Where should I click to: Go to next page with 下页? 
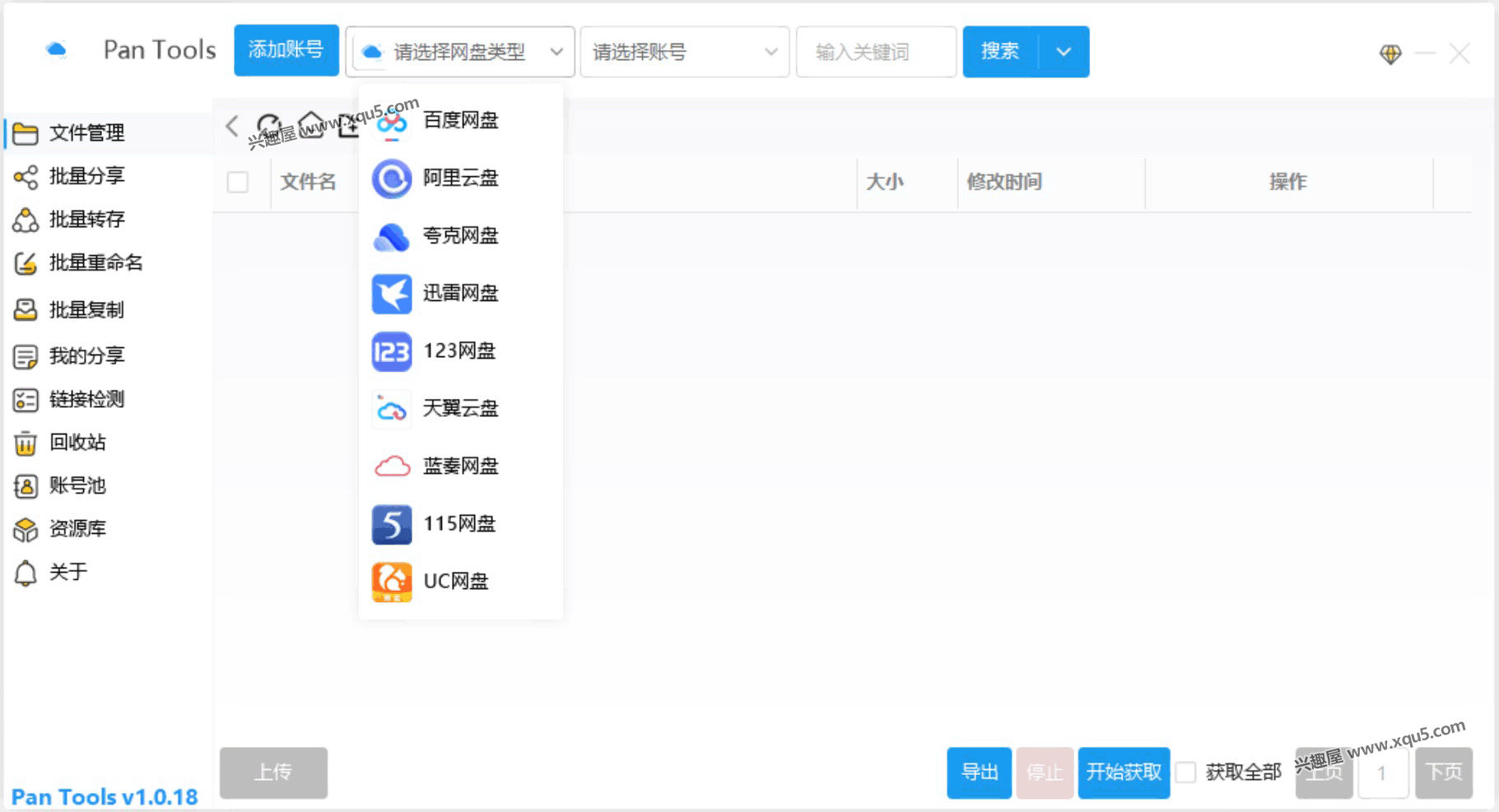[x=1444, y=773]
